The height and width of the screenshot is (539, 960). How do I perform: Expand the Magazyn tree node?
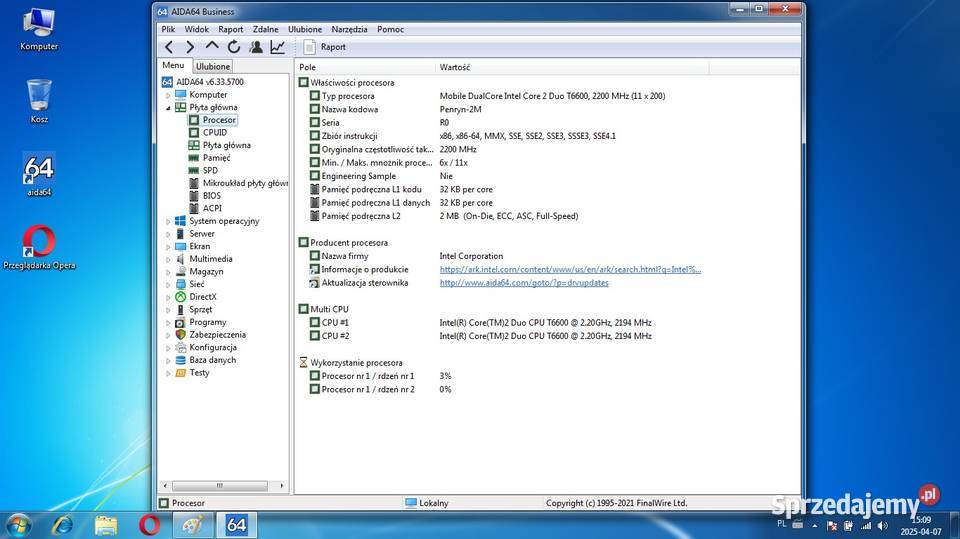pos(168,272)
